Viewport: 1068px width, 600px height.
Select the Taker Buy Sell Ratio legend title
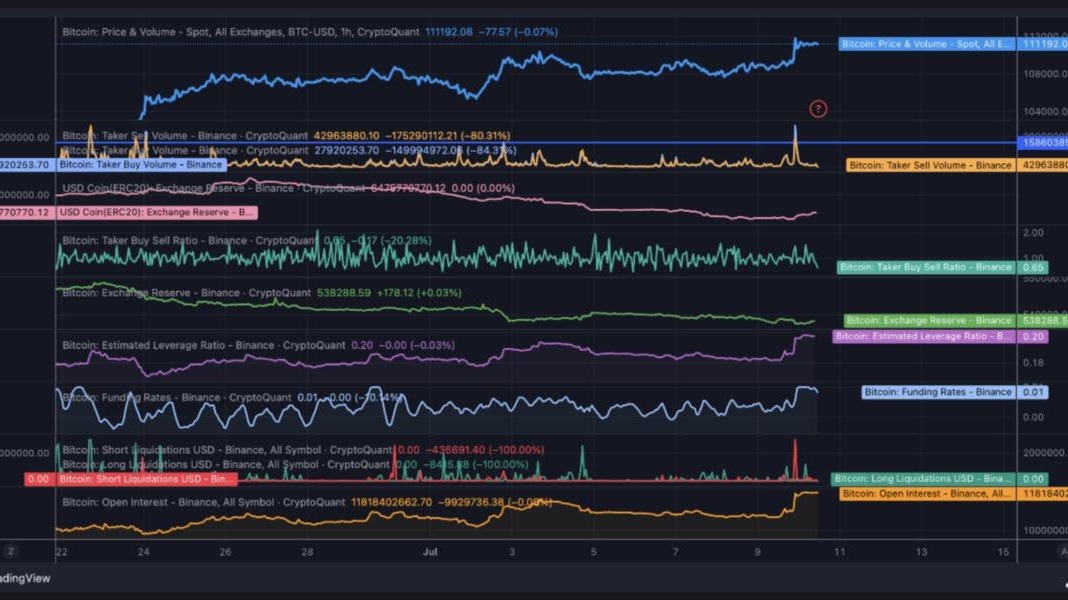(x=189, y=240)
